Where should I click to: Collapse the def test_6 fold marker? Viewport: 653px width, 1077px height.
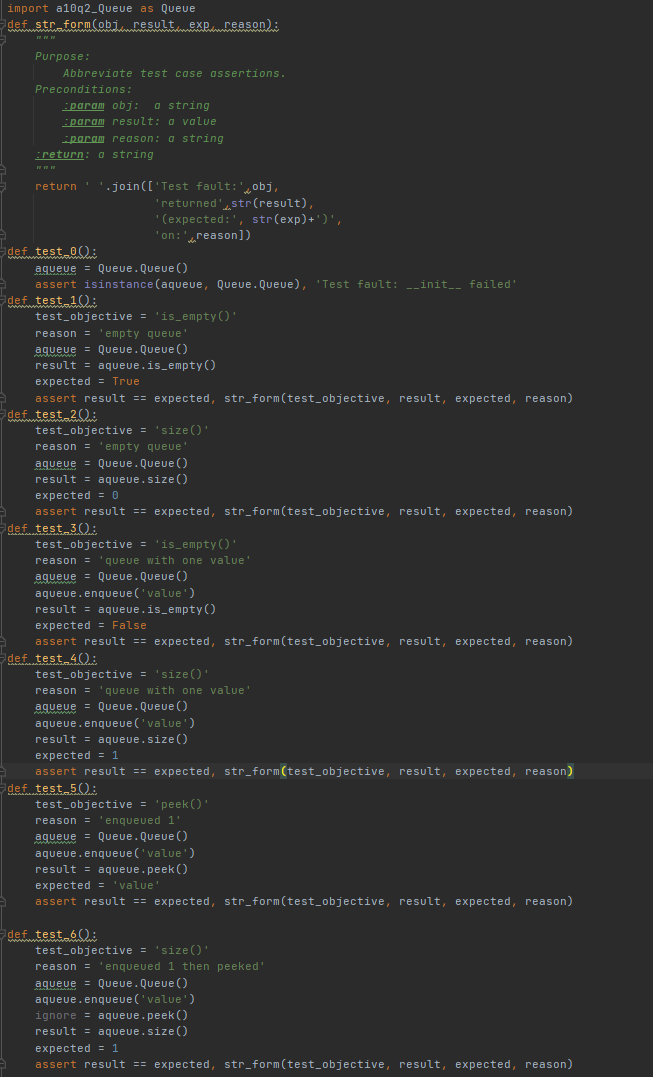click(x=3, y=935)
